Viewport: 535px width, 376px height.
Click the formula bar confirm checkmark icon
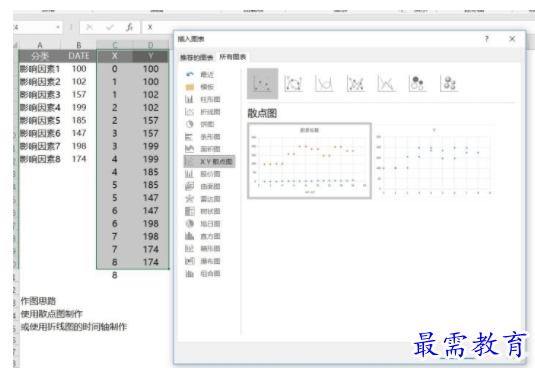click(110, 27)
